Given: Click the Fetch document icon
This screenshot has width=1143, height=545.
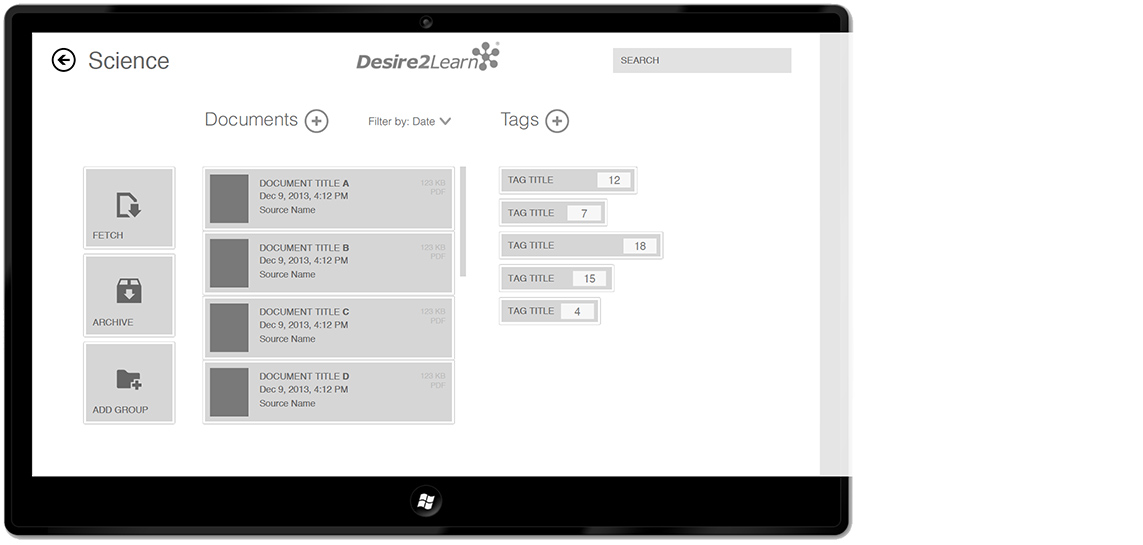Looking at the screenshot, I should click(129, 205).
